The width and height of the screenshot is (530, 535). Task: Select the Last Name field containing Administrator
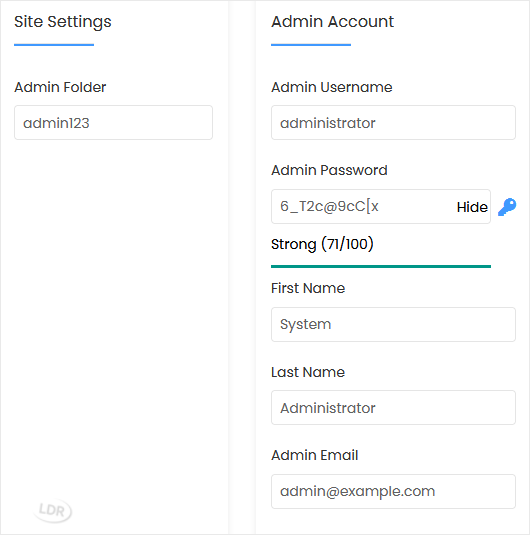tap(393, 407)
